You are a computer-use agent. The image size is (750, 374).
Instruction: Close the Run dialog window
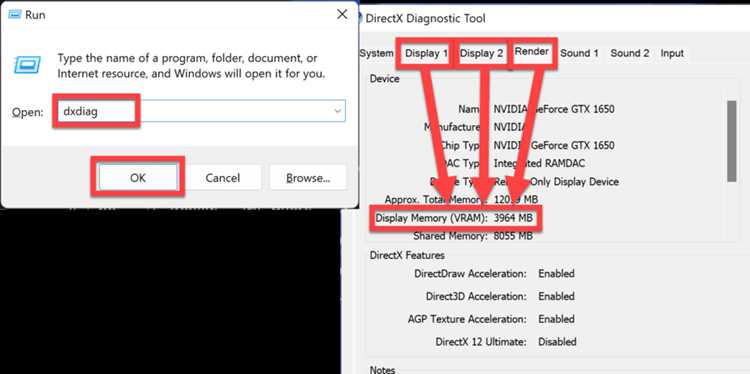342,14
